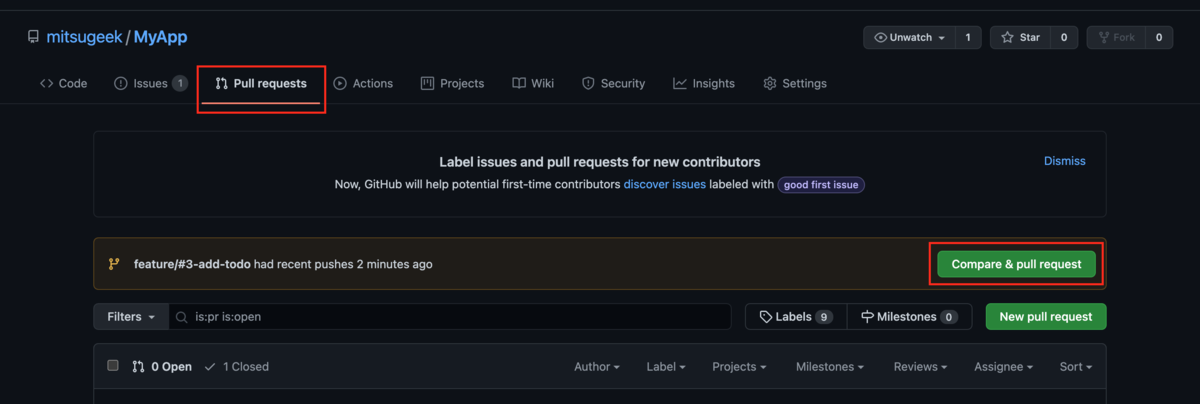Click the Star button
This screenshot has height=404, width=1200.
point(1021,38)
